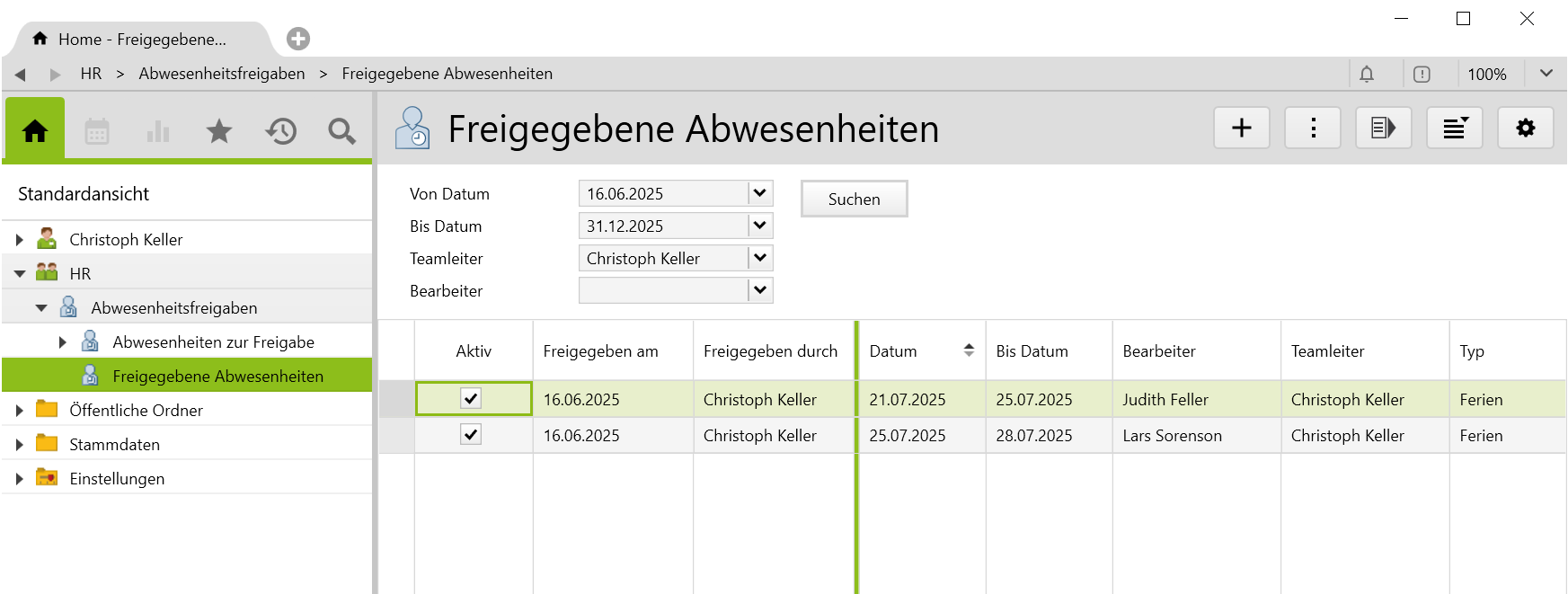Collapse the Abwesenheitsfreigaben tree node
The width and height of the screenshot is (1568, 594).
pyautogui.click(x=41, y=308)
